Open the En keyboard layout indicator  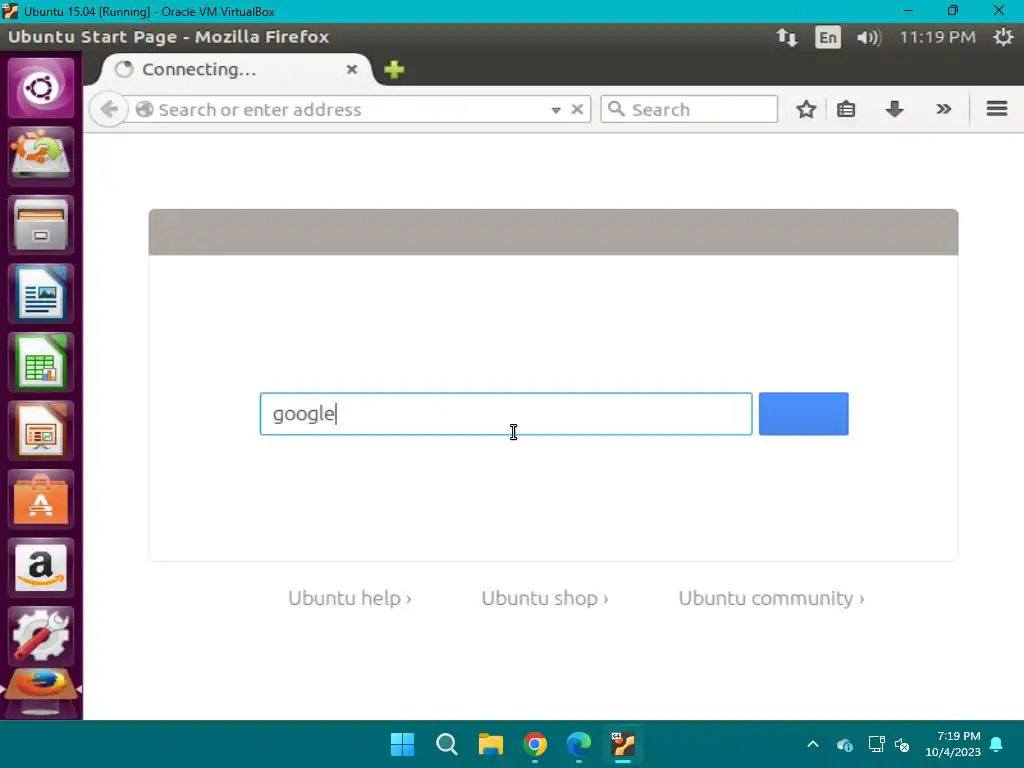pyautogui.click(x=827, y=37)
